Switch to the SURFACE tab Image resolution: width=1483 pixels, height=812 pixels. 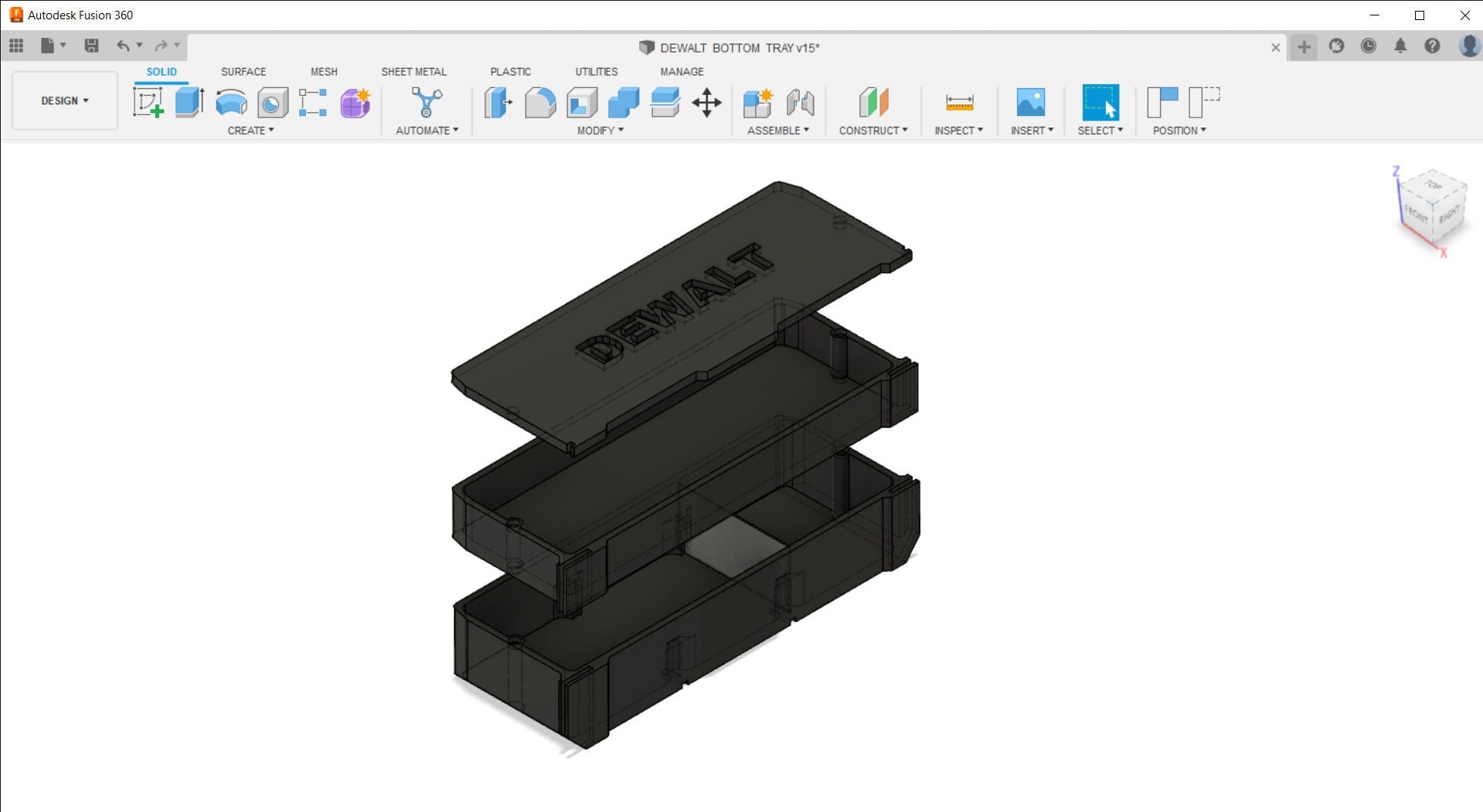243,72
